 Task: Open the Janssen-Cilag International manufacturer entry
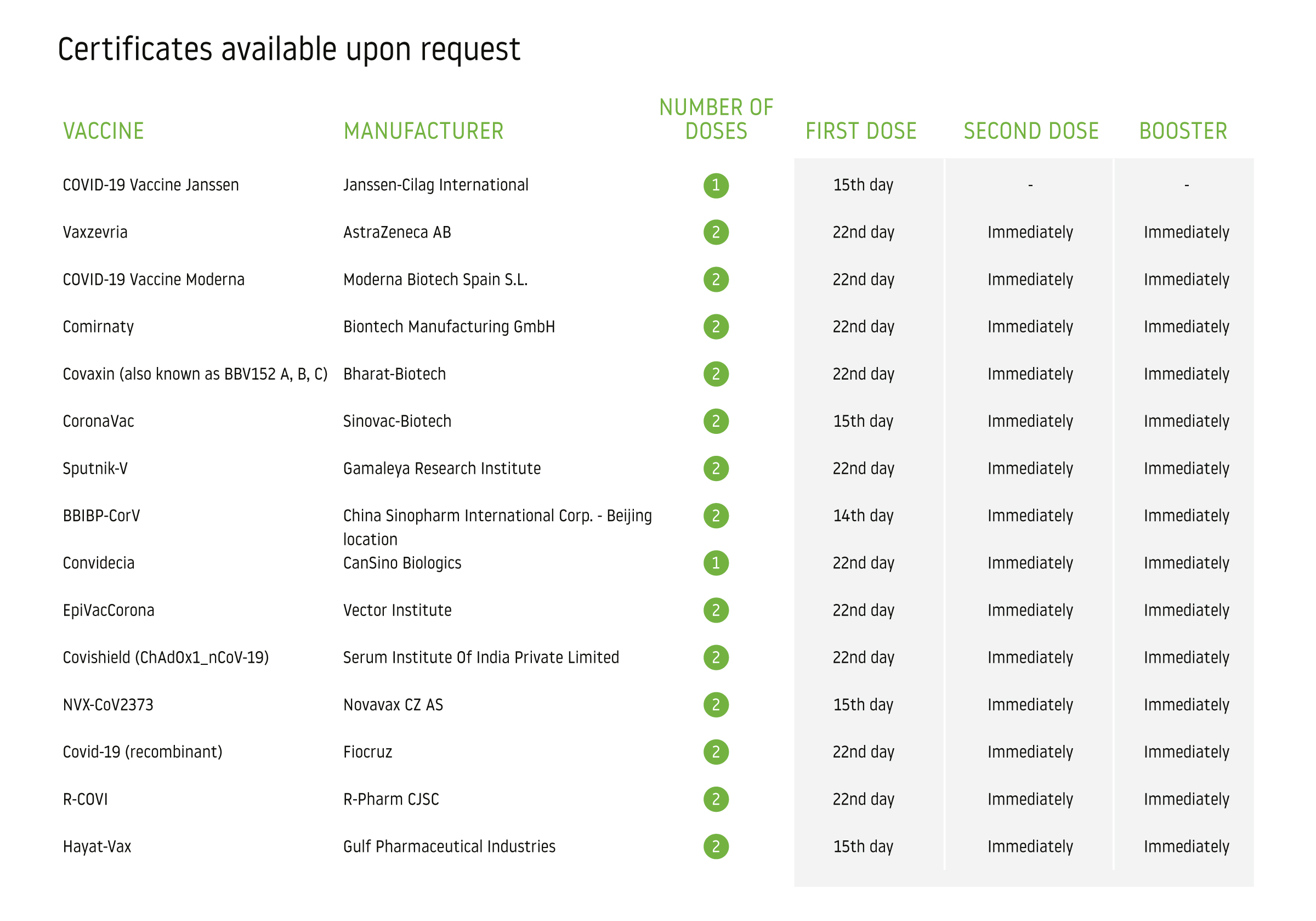coord(435,185)
